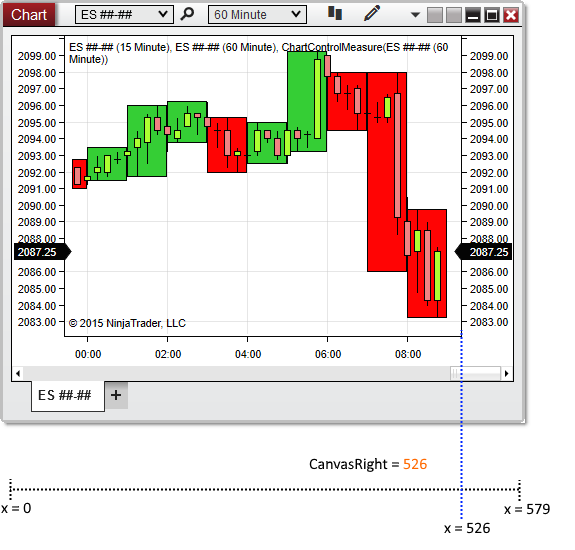Click the 06:00 time axis label
This screenshot has height=550, width=575.
tap(328, 354)
